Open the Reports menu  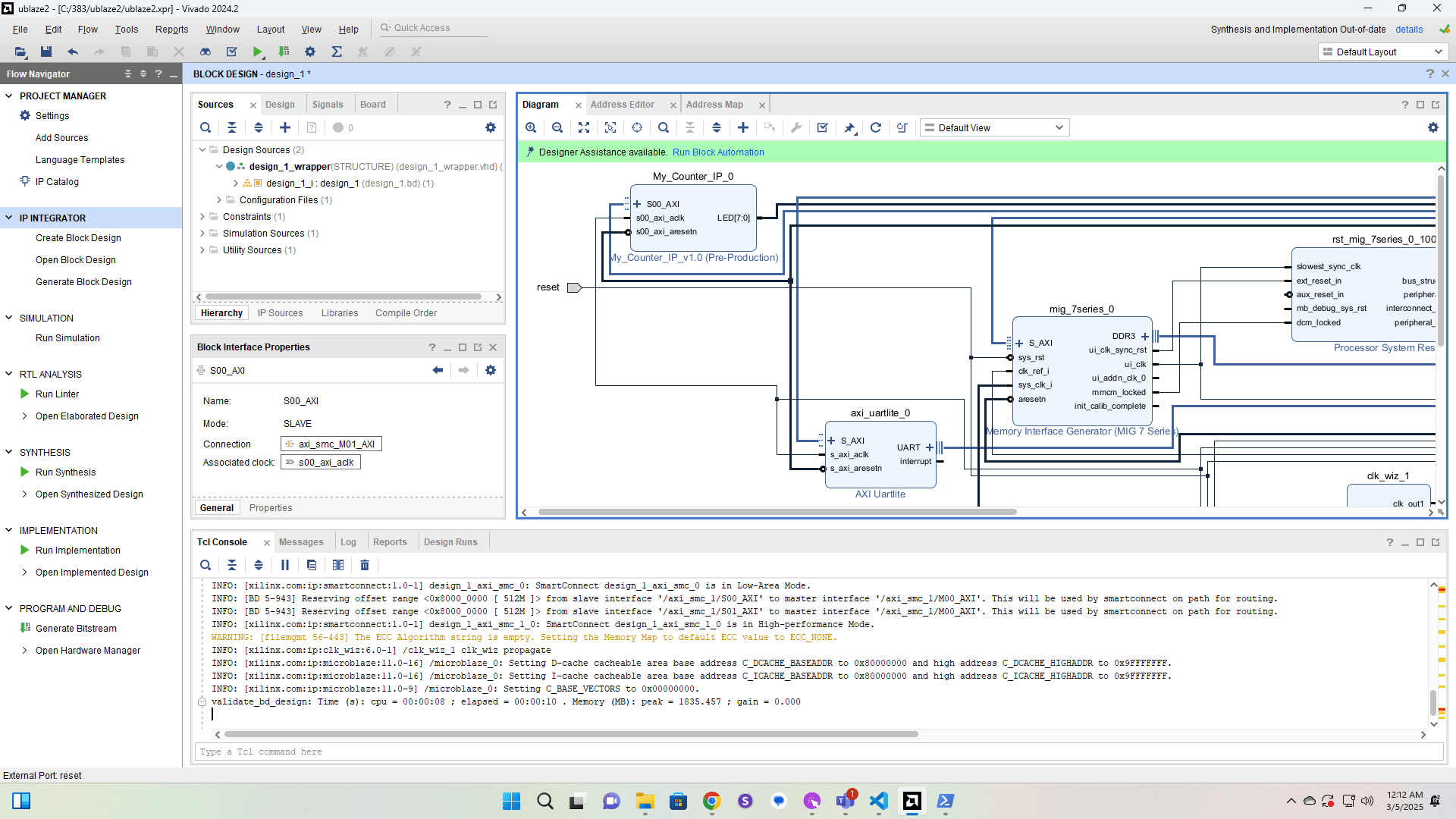[171, 30]
